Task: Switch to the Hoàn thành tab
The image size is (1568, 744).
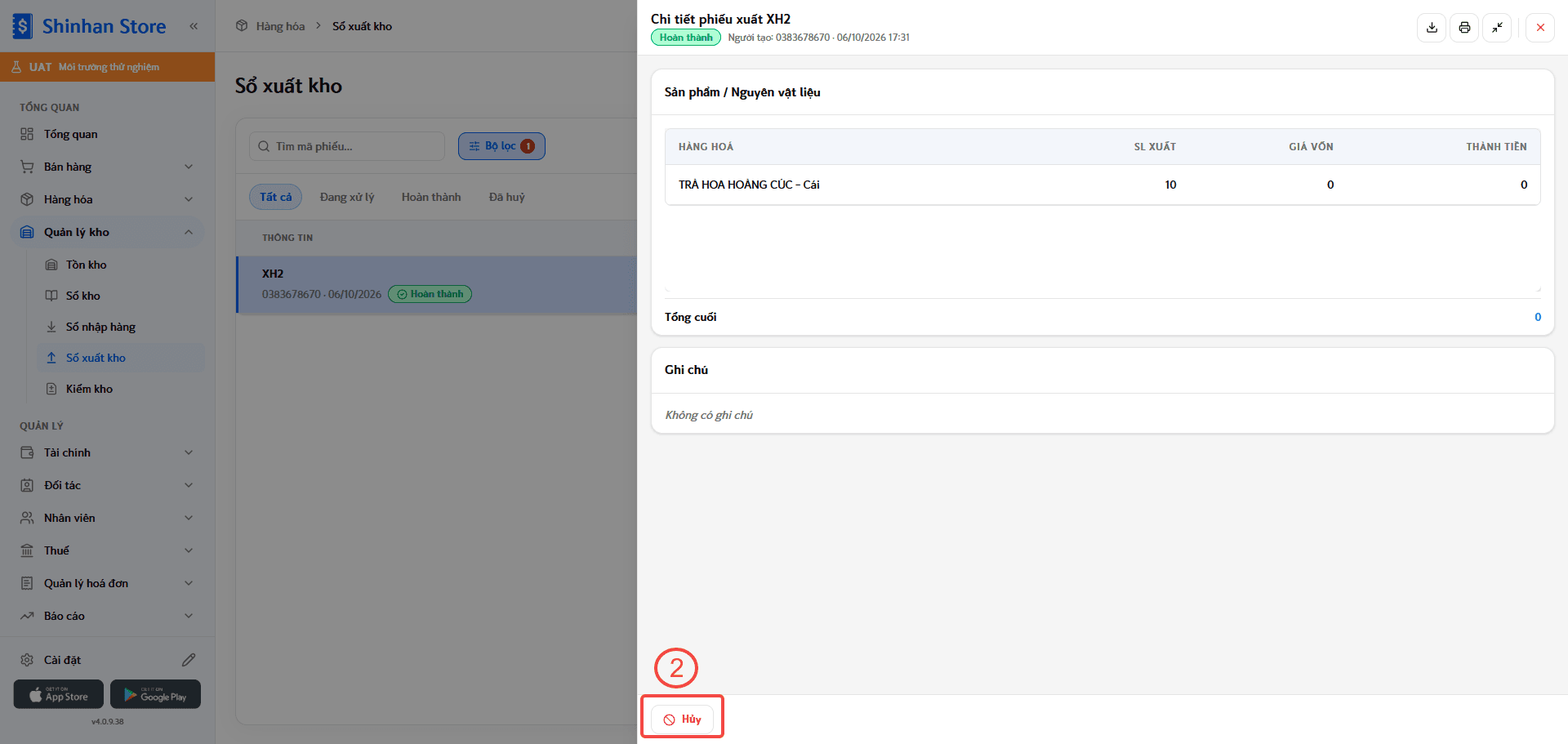Action: point(431,197)
